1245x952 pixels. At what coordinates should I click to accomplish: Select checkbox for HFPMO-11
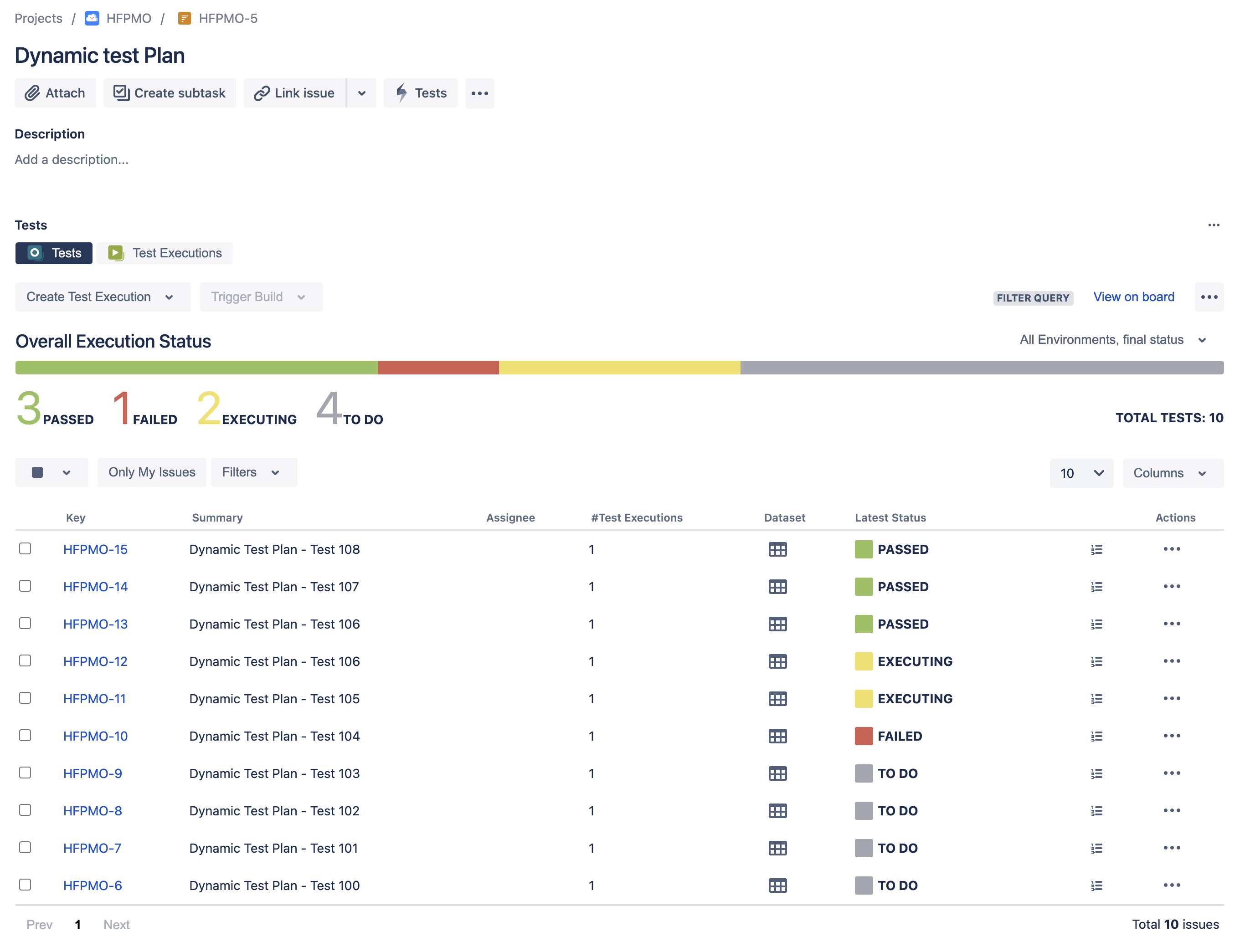coord(25,698)
